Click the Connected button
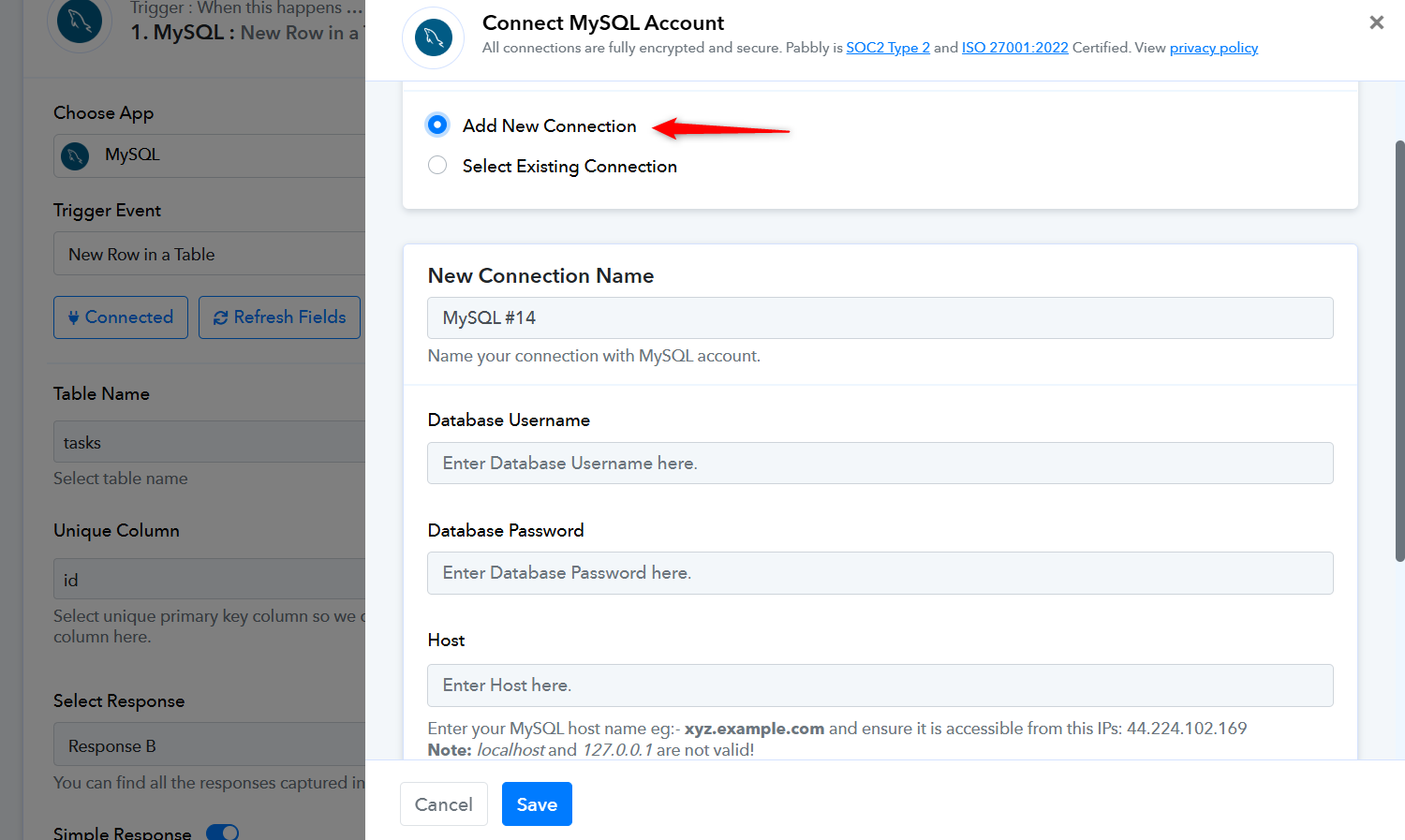This screenshot has width=1405, height=840. tap(121, 317)
